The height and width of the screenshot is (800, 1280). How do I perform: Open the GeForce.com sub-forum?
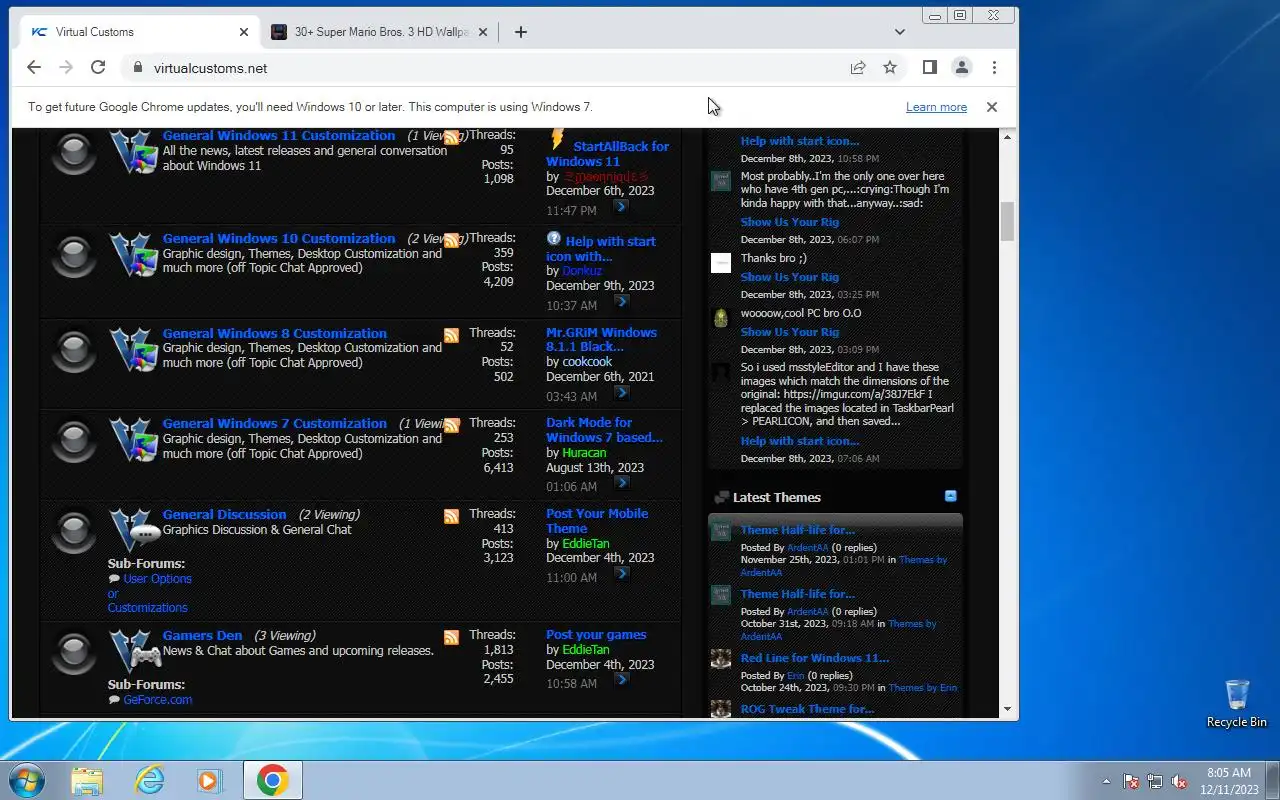158,700
